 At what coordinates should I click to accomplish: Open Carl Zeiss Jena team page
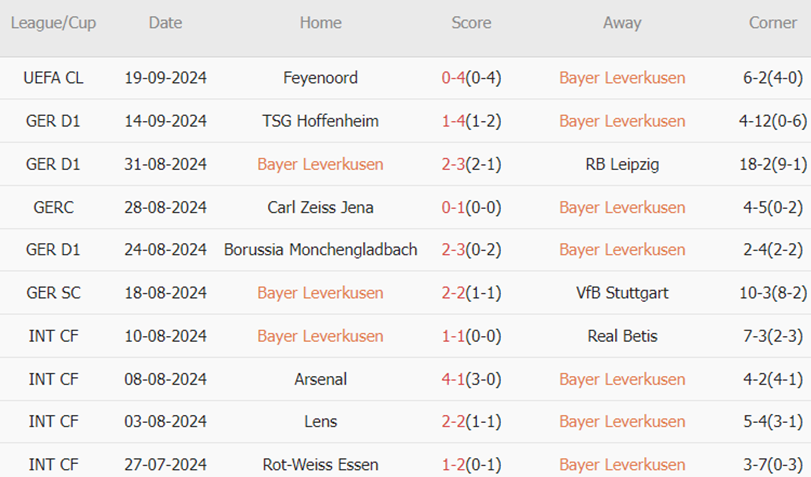click(x=320, y=207)
